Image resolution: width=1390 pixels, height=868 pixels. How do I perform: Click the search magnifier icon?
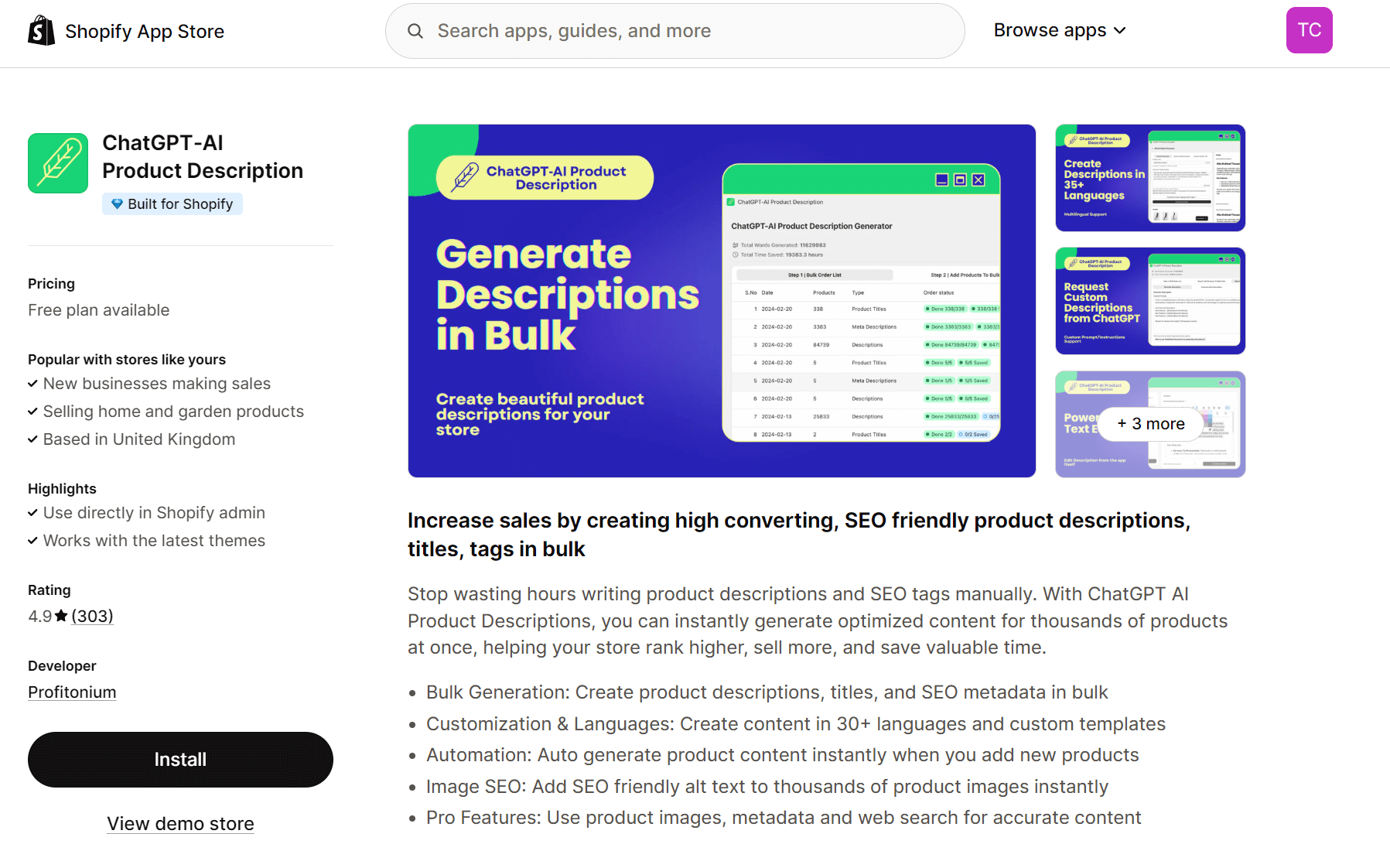(415, 30)
